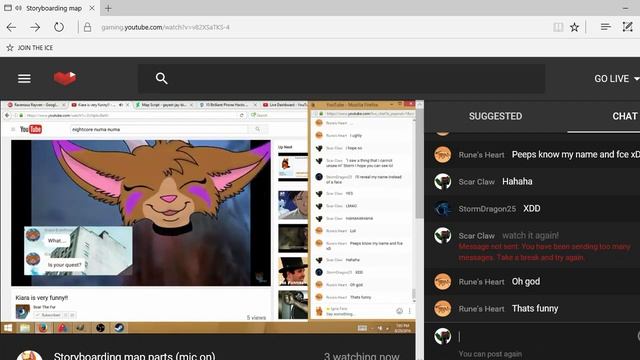Make a web note

point(627,27)
